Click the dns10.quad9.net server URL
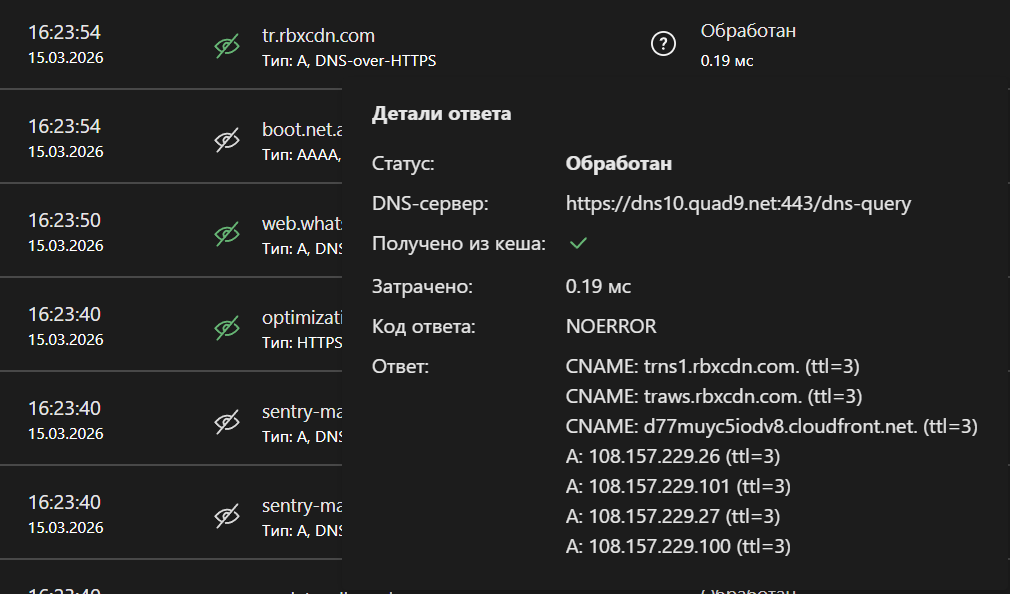Viewport: 1010px width, 594px height. coord(738,204)
